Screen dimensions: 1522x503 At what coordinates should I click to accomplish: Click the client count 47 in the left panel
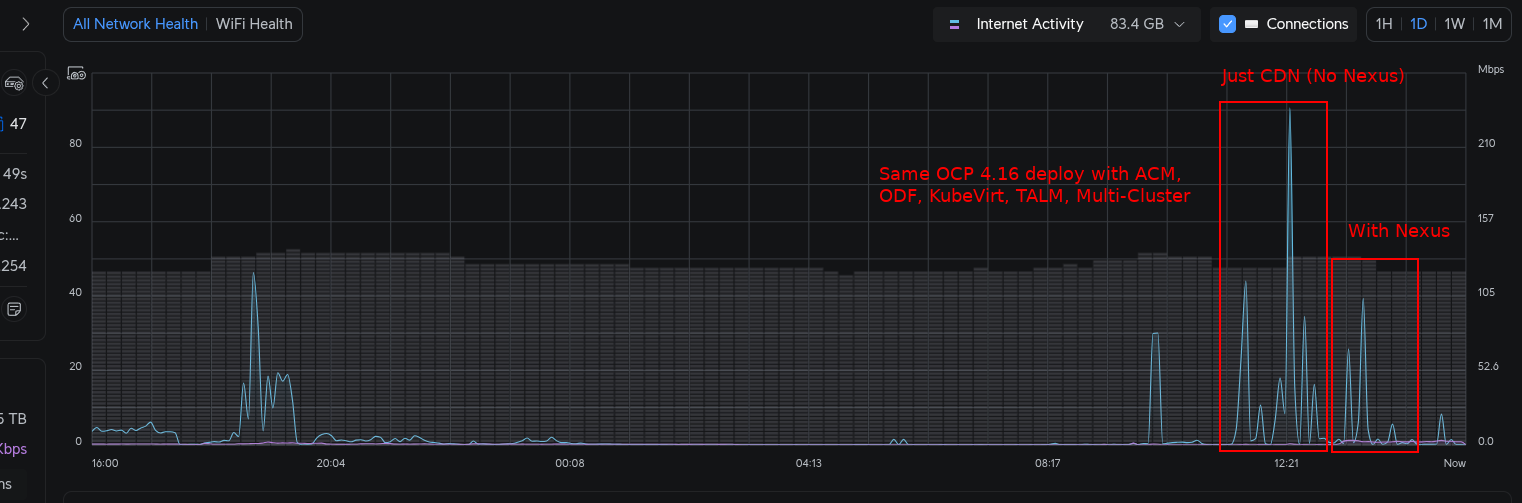[18, 124]
